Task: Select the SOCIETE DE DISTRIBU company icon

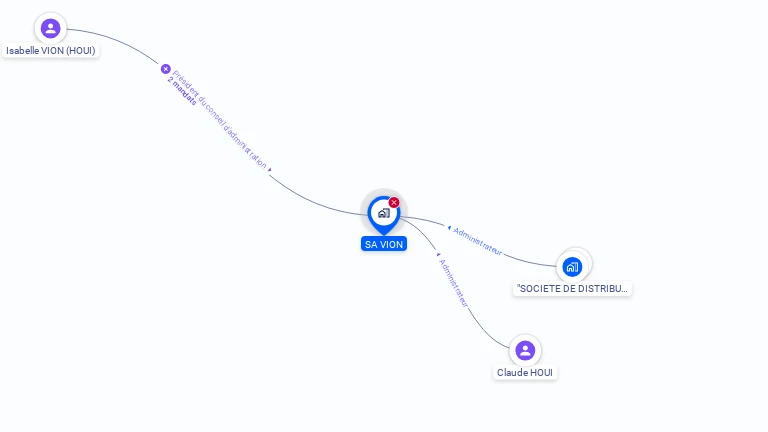Action: coord(572,267)
